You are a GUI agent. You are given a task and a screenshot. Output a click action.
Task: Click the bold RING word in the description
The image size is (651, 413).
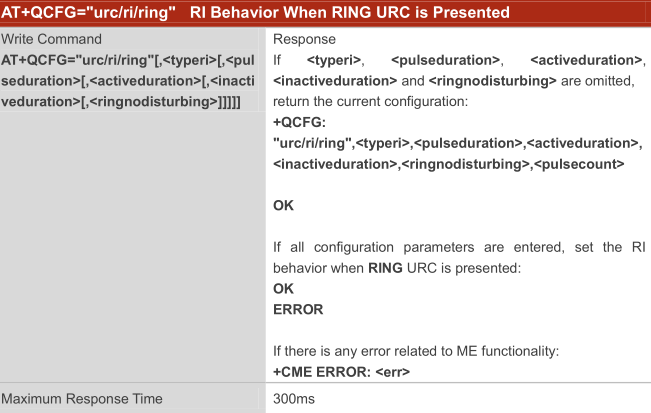pyautogui.click(x=386, y=268)
